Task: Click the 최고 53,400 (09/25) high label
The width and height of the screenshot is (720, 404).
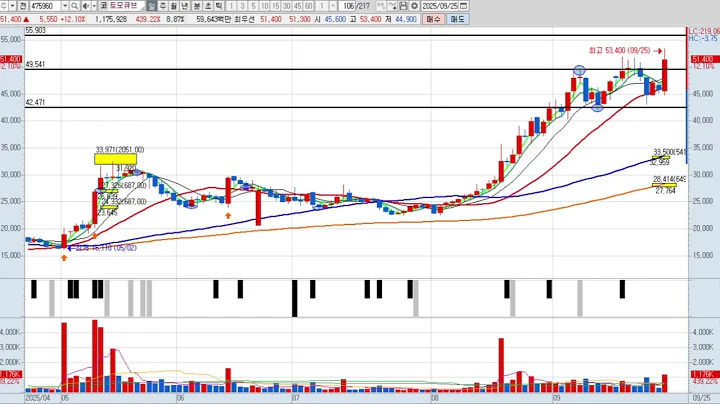Action: click(619, 50)
